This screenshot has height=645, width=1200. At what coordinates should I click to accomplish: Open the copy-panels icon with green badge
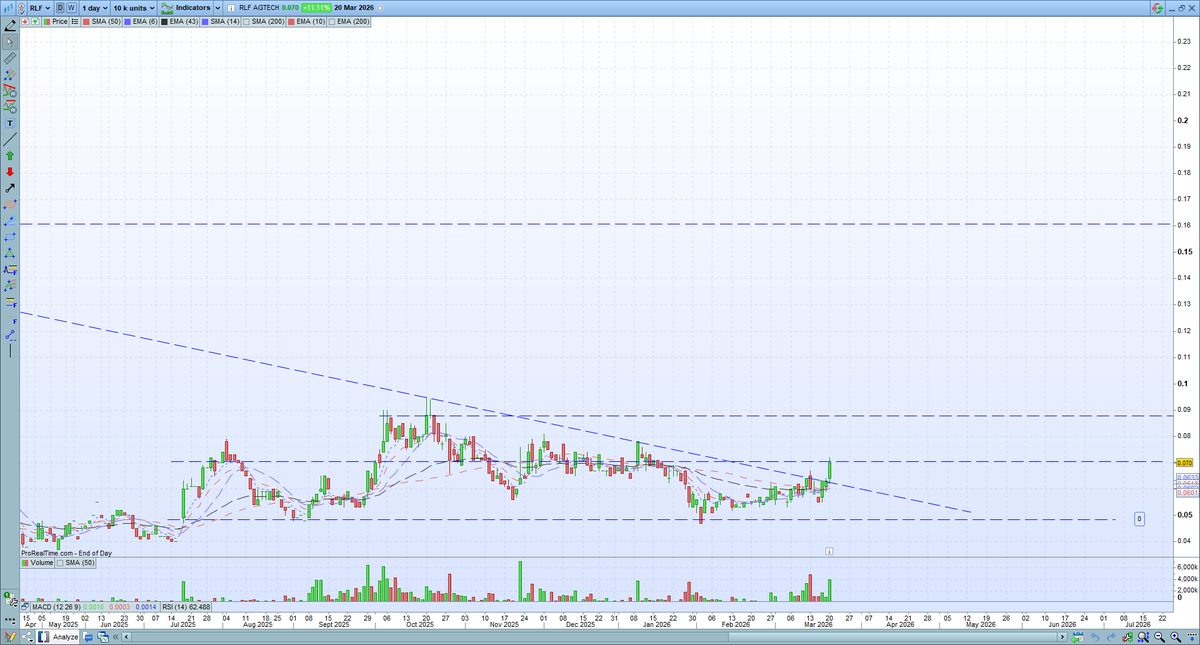pyautogui.click(x=10, y=600)
